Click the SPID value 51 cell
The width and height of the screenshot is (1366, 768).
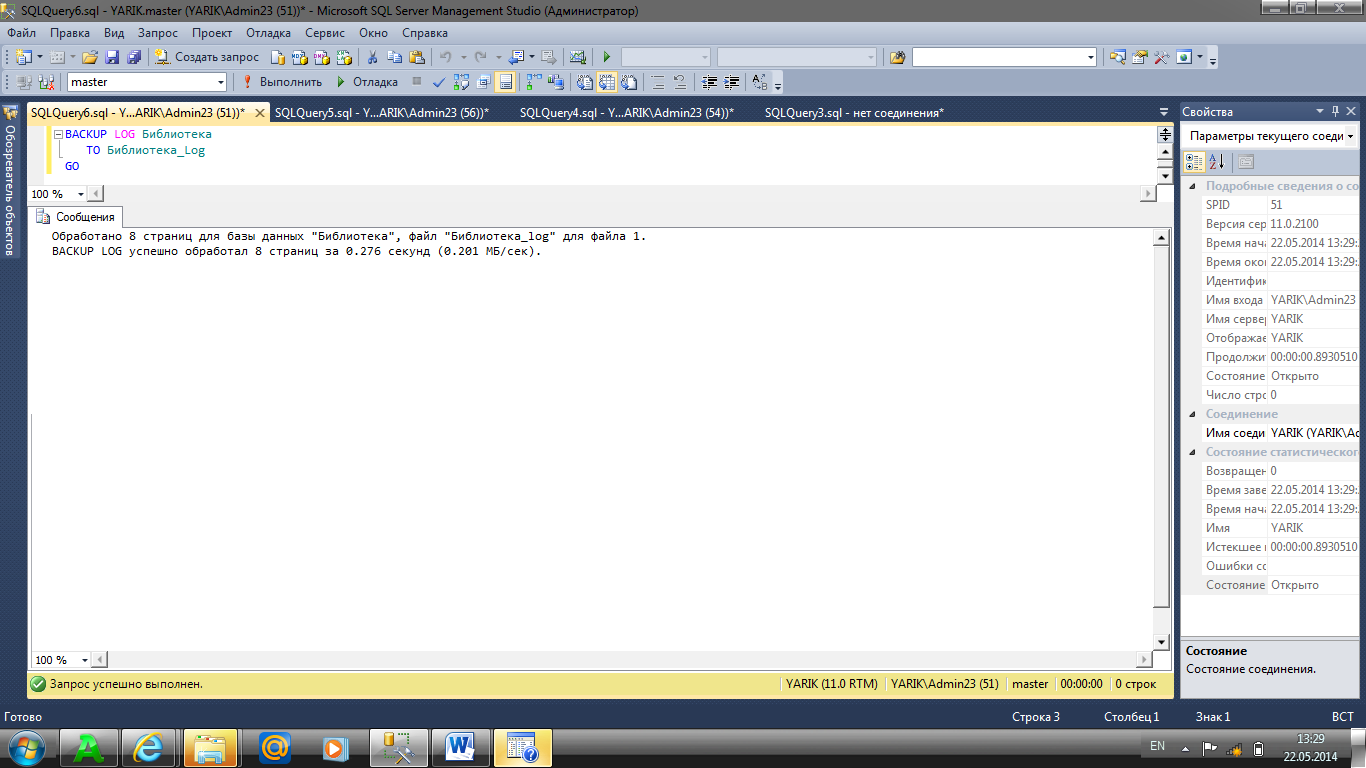coord(1313,205)
